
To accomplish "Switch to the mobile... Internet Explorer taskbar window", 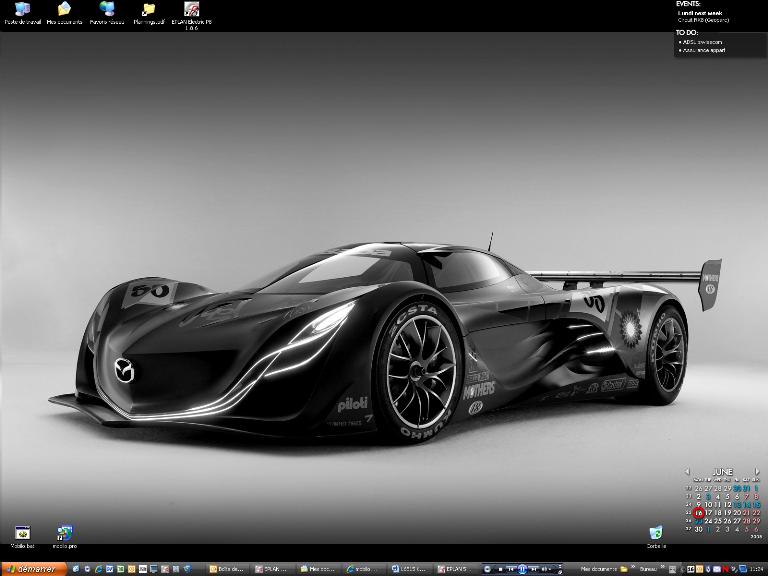I will [x=363, y=569].
